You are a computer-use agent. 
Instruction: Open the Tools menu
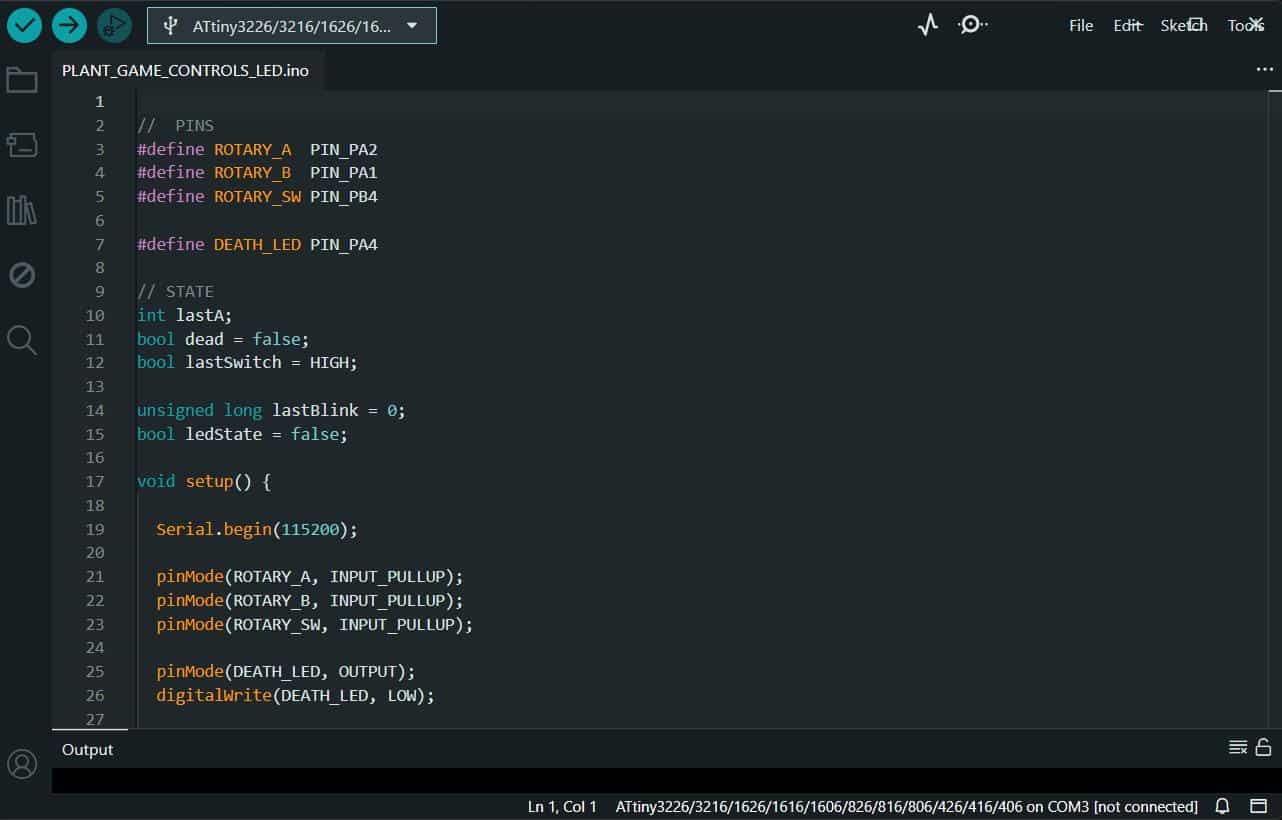coord(1245,26)
